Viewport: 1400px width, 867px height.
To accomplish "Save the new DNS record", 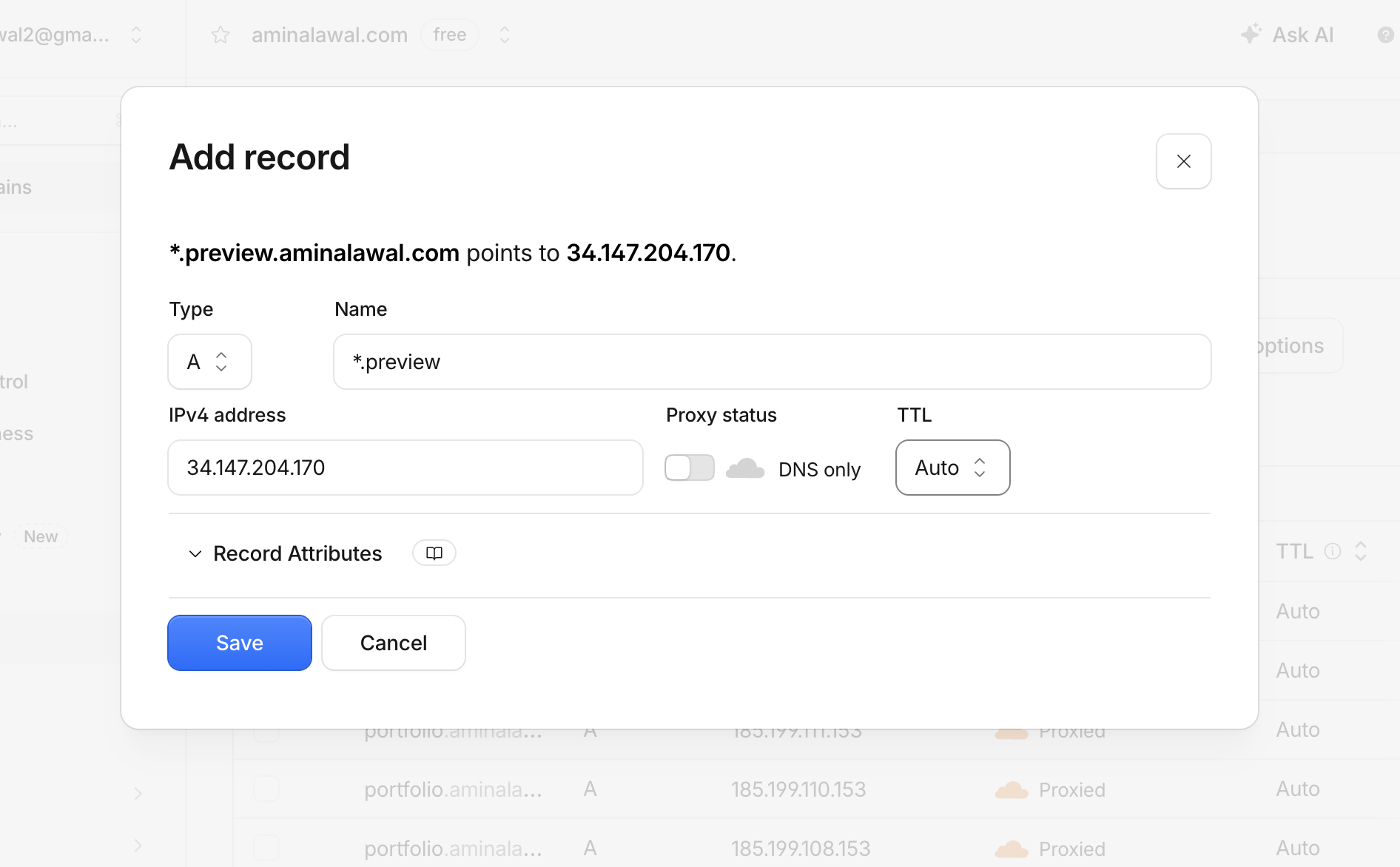I will click(240, 643).
